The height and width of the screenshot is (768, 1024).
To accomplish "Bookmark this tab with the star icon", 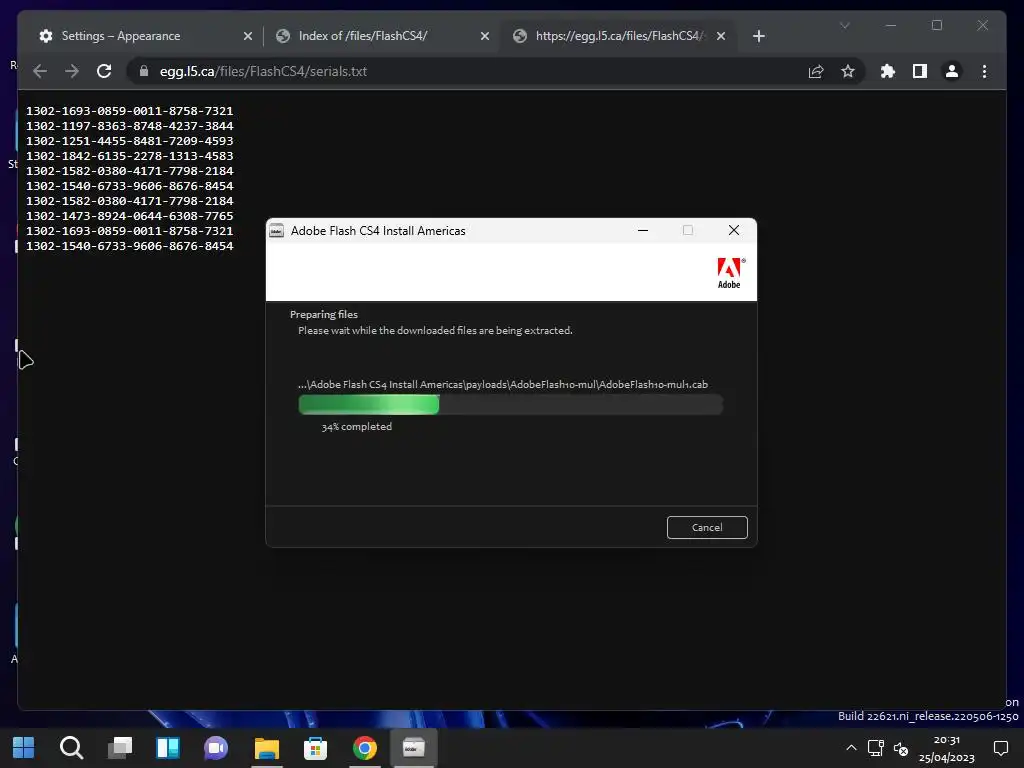I will [x=848, y=71].
